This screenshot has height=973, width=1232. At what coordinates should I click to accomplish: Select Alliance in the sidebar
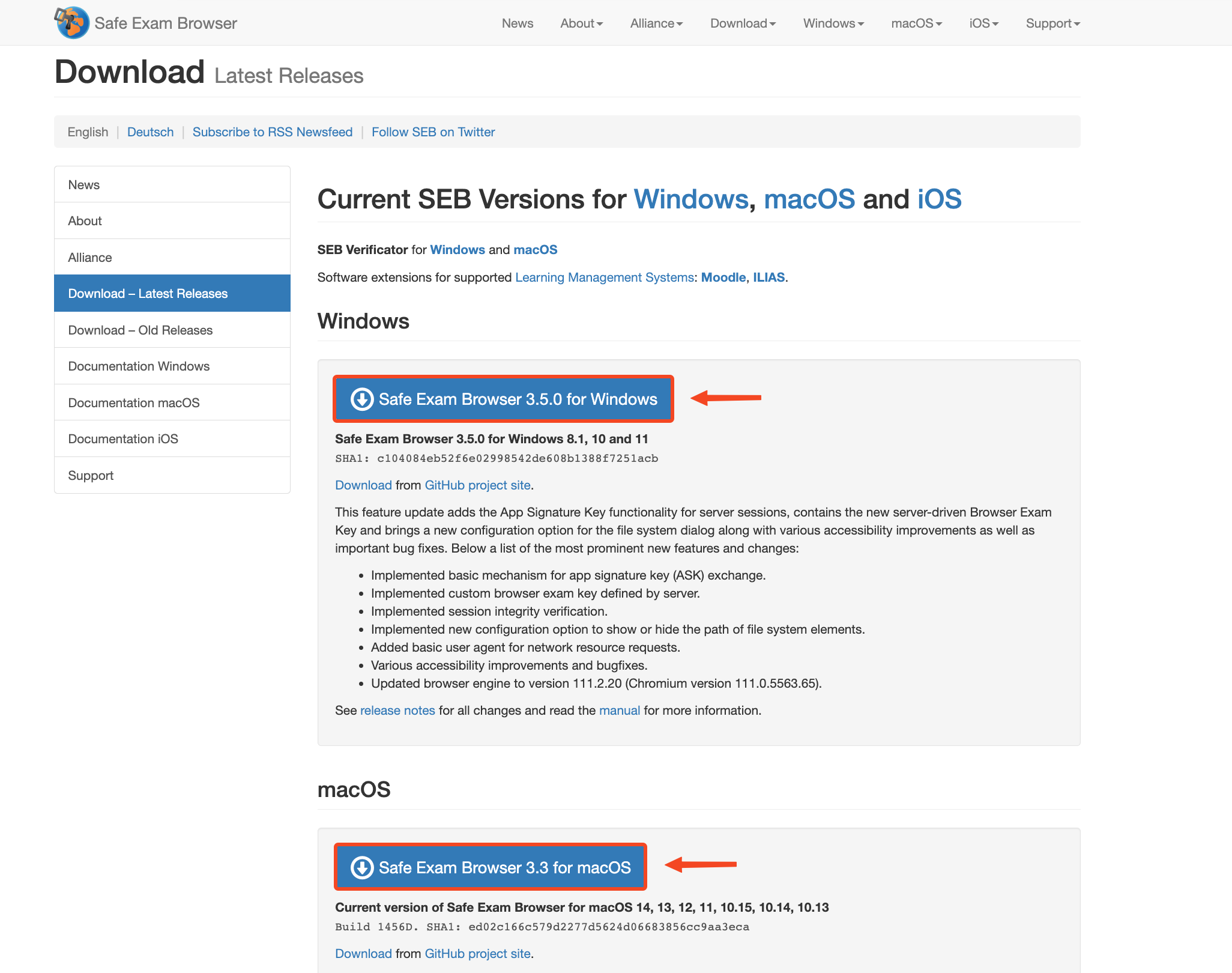[172, 257]
